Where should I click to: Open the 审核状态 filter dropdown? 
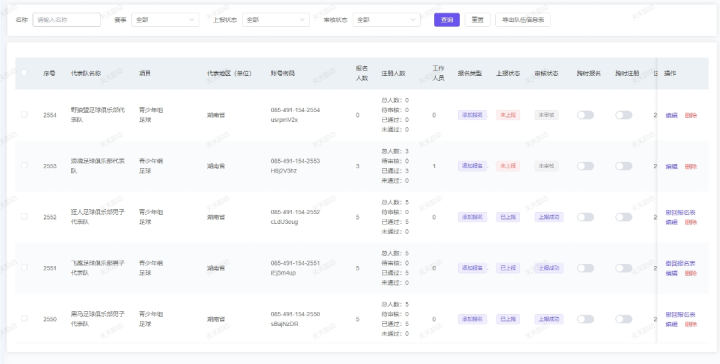[x=387, y=20]
